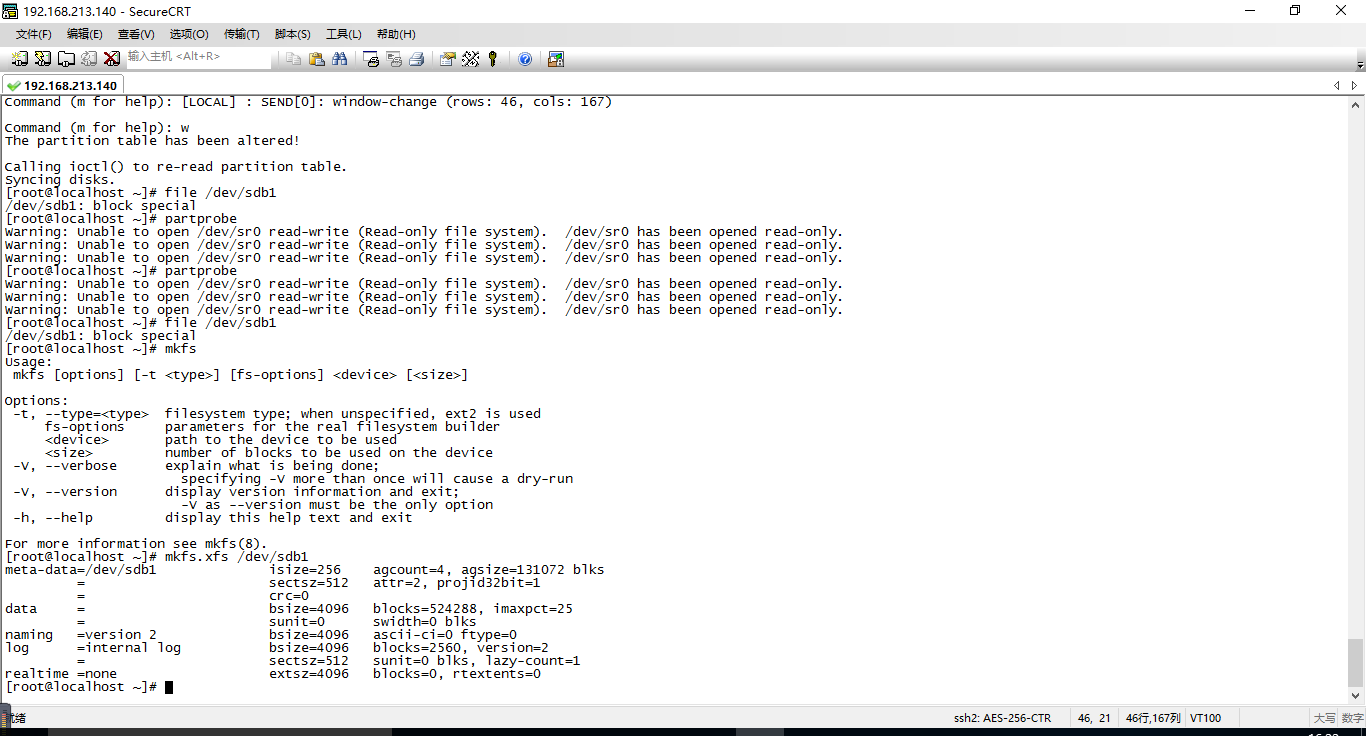Click the 'For more information see mkfs(8).' line
Image resolution: width=1366 pixels, height=736 pixels.
(136, 544)
